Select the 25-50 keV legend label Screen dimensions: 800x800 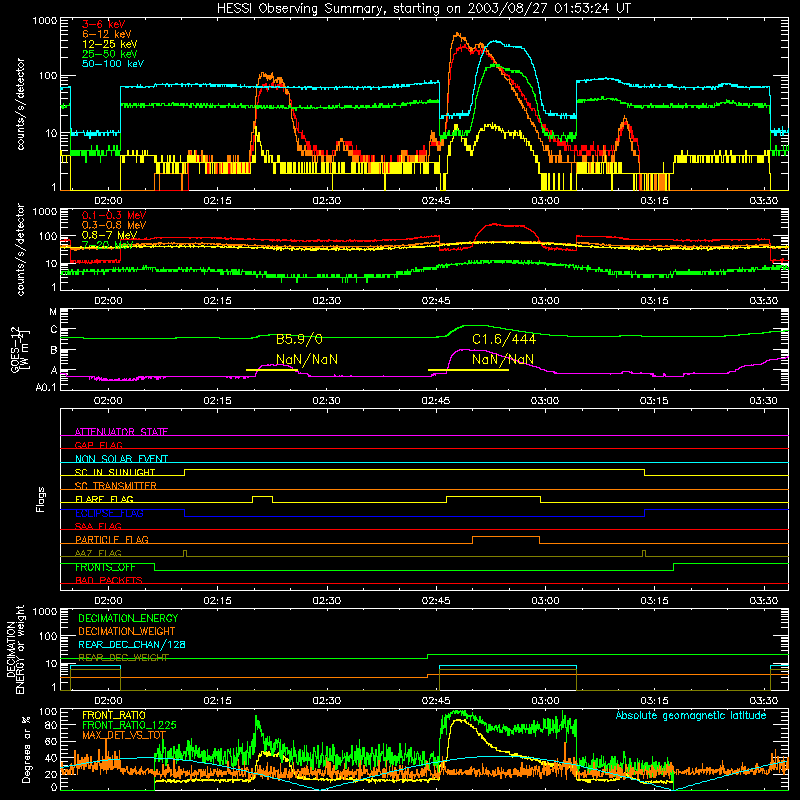tap(110, 54)
